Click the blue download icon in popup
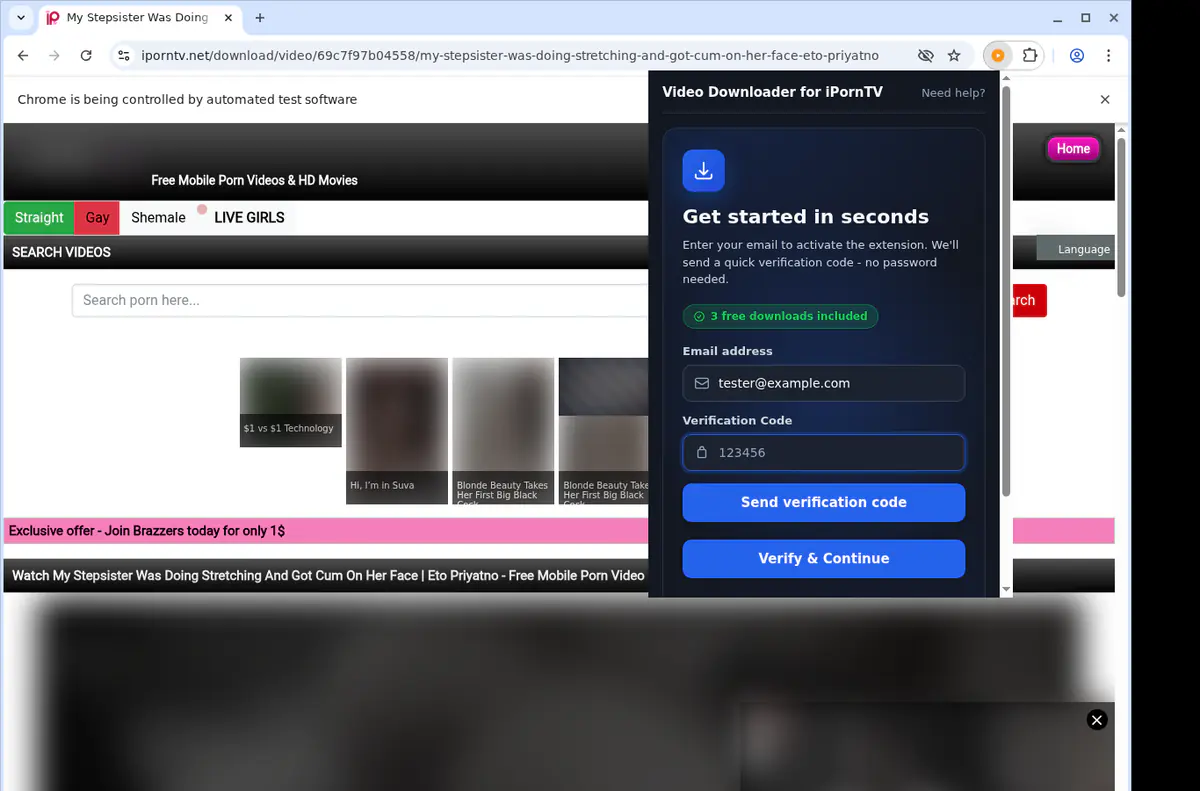 [703, 171]
